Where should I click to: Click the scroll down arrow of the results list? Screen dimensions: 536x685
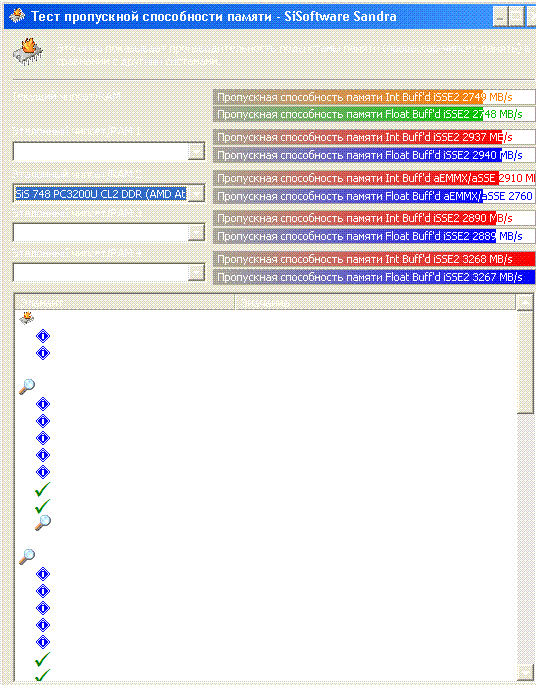point(525,672)
